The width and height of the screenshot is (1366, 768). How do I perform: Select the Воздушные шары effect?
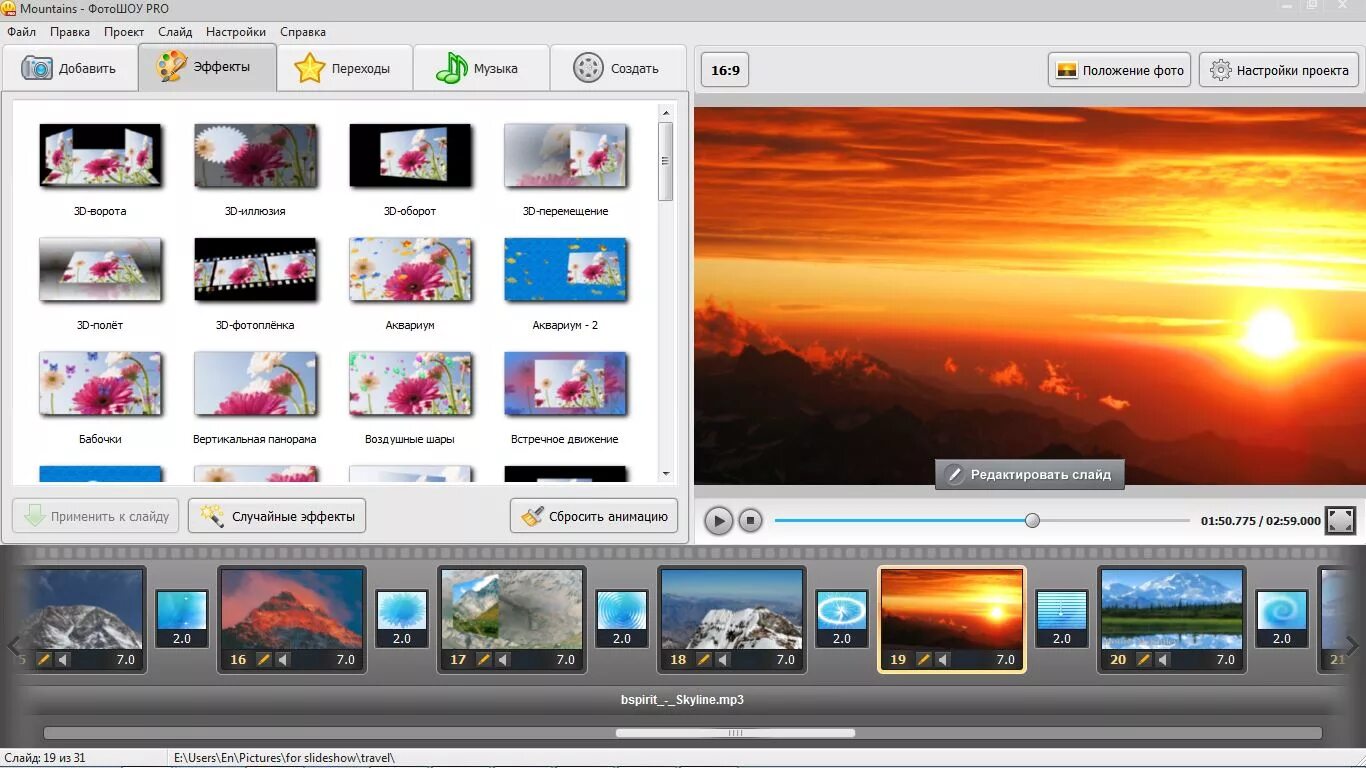(x=410, y=384)
